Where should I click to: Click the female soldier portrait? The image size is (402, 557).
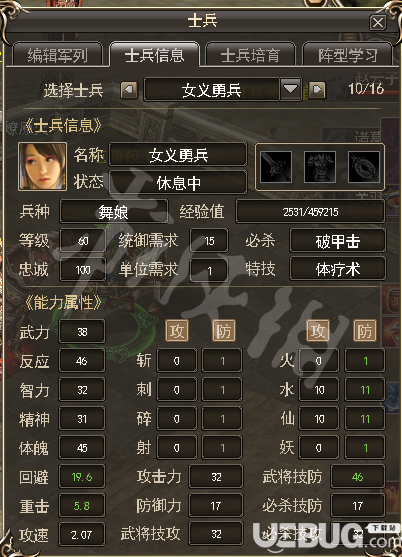pyautogui.click(x=43, y=166)
